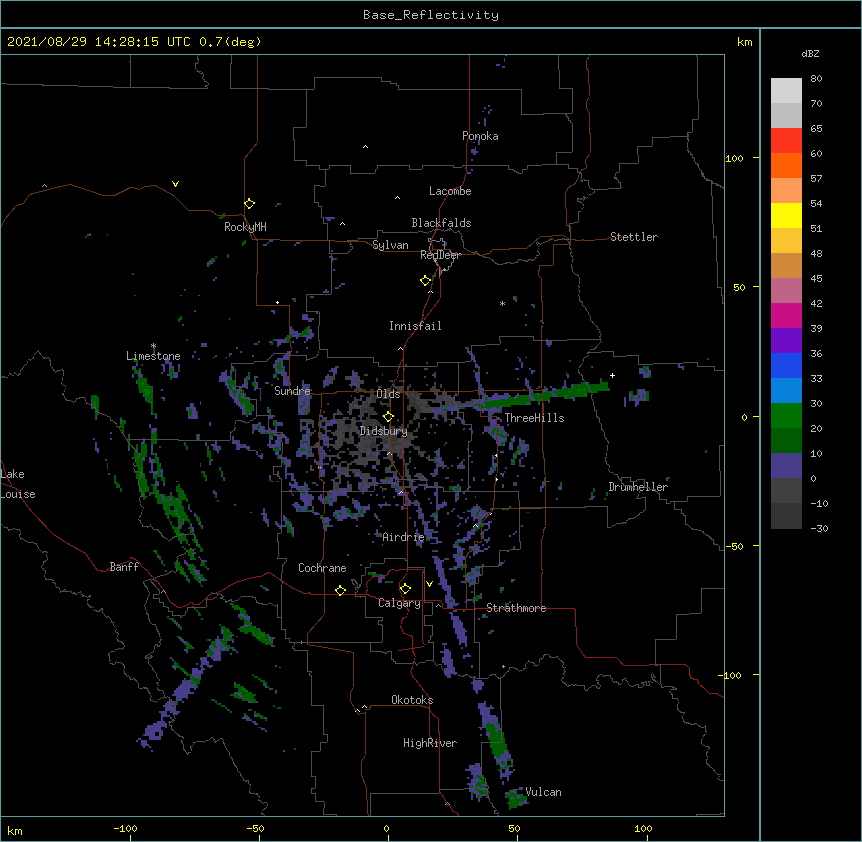Pick the red 65 dBZ legend swatch
The width and height of the screenshot is (862, 842).
point(786,141)
